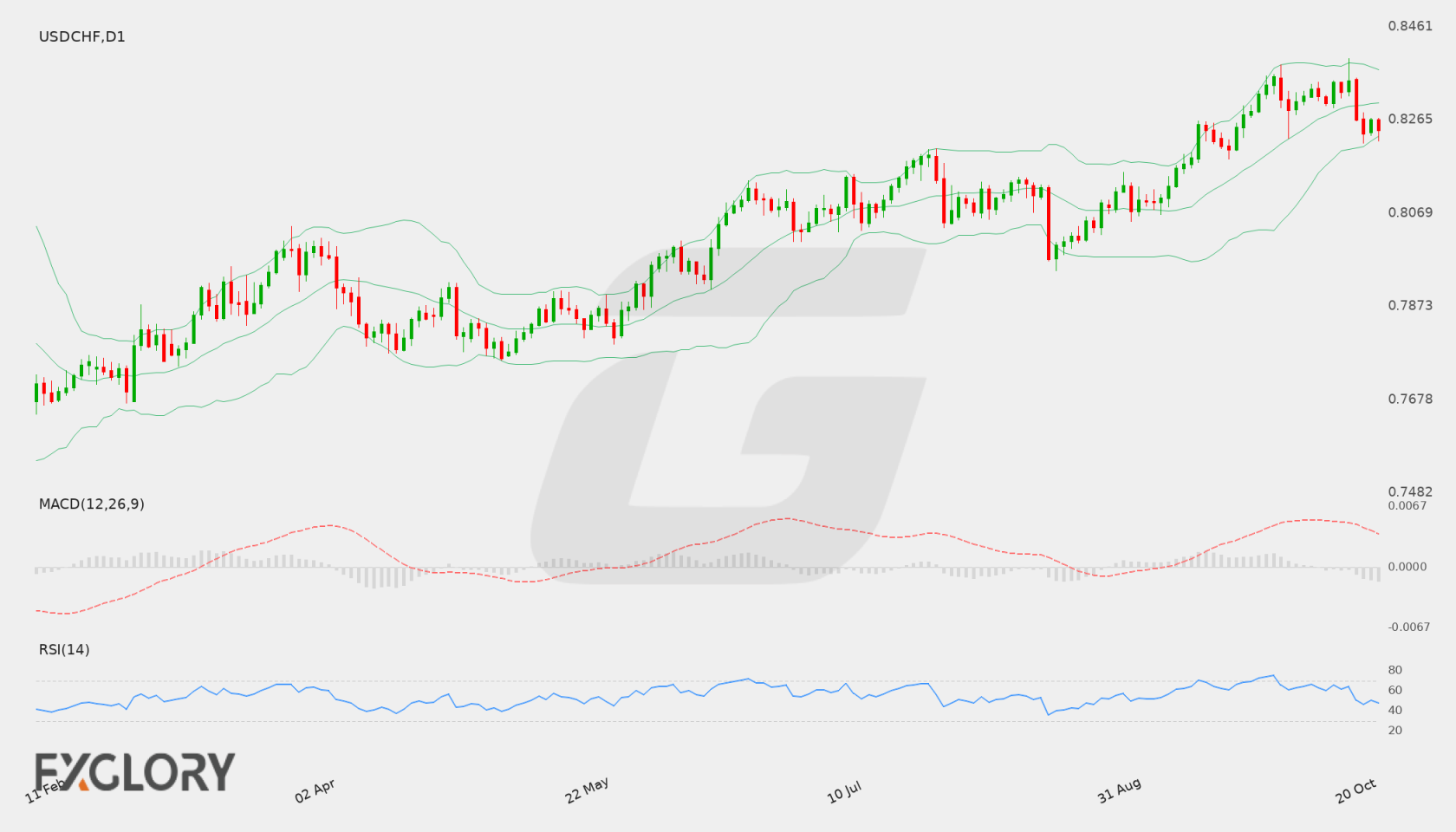Click the 10 Jul date label
The width and height of the screenshot is (1456, 832).
(x=844, y=791)
